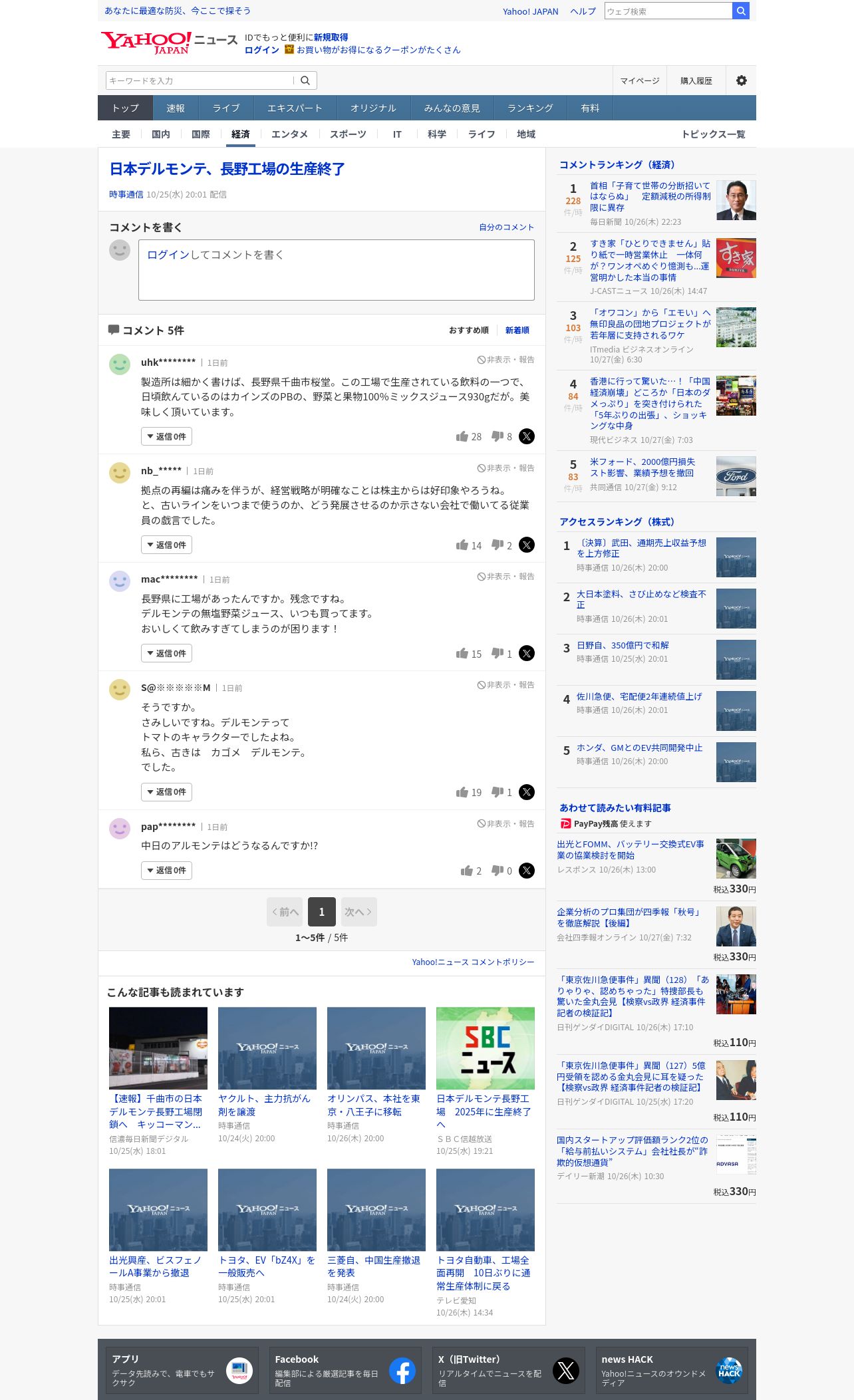Expand 返信0件 under the S@※※※※※M comment
This screenshot has width=854, height=1400.
[x=166, y=792]
